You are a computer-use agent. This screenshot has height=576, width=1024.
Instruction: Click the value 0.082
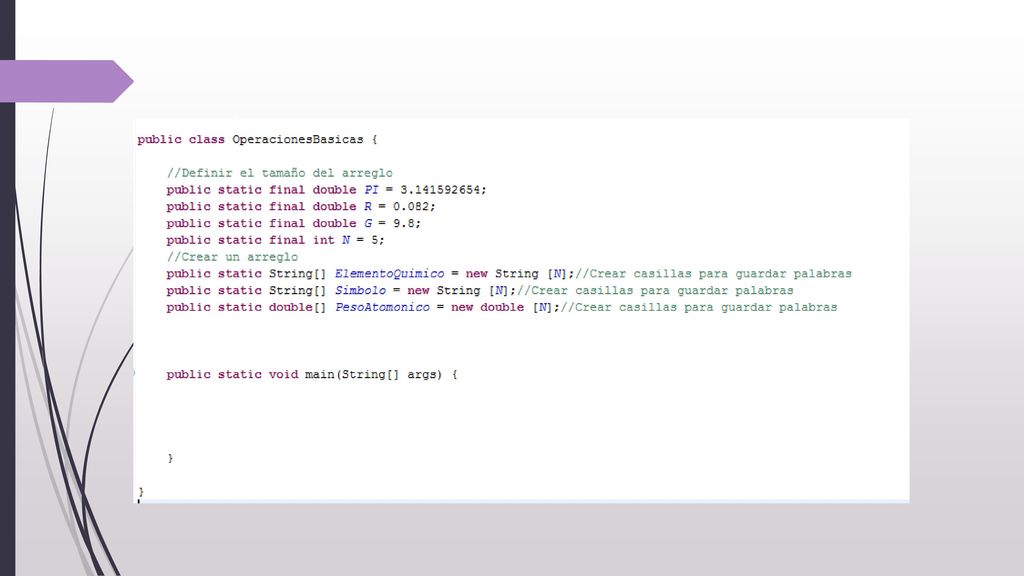[x=411, y=206]
